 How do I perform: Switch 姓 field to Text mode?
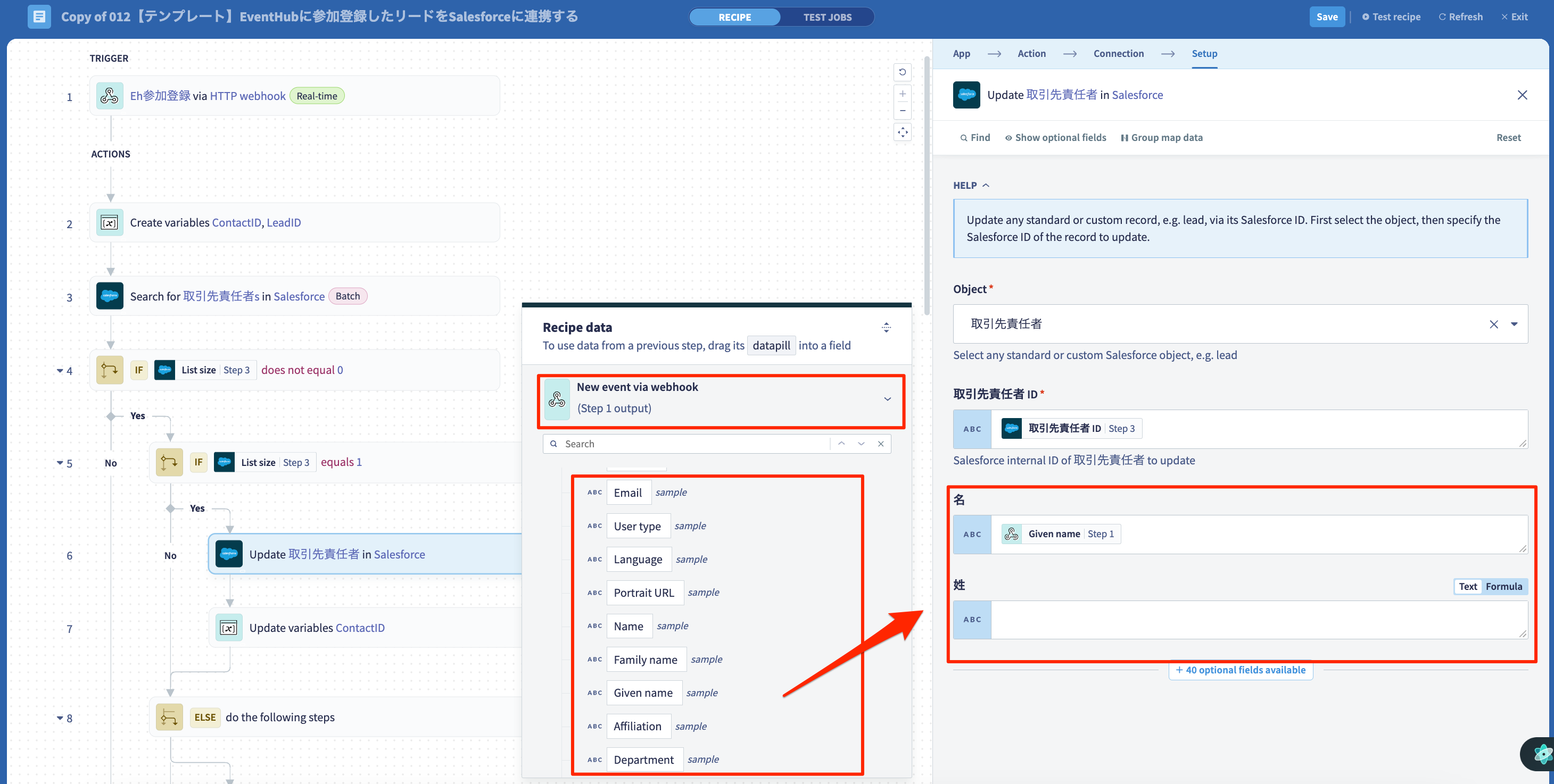1467,586
